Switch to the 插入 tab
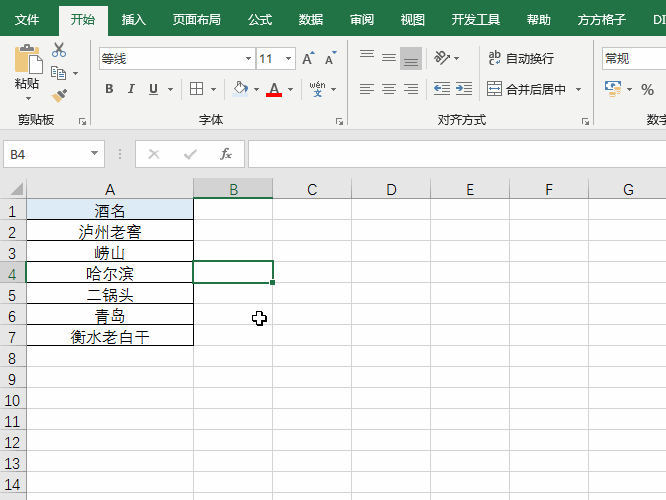 pos(134,20)
